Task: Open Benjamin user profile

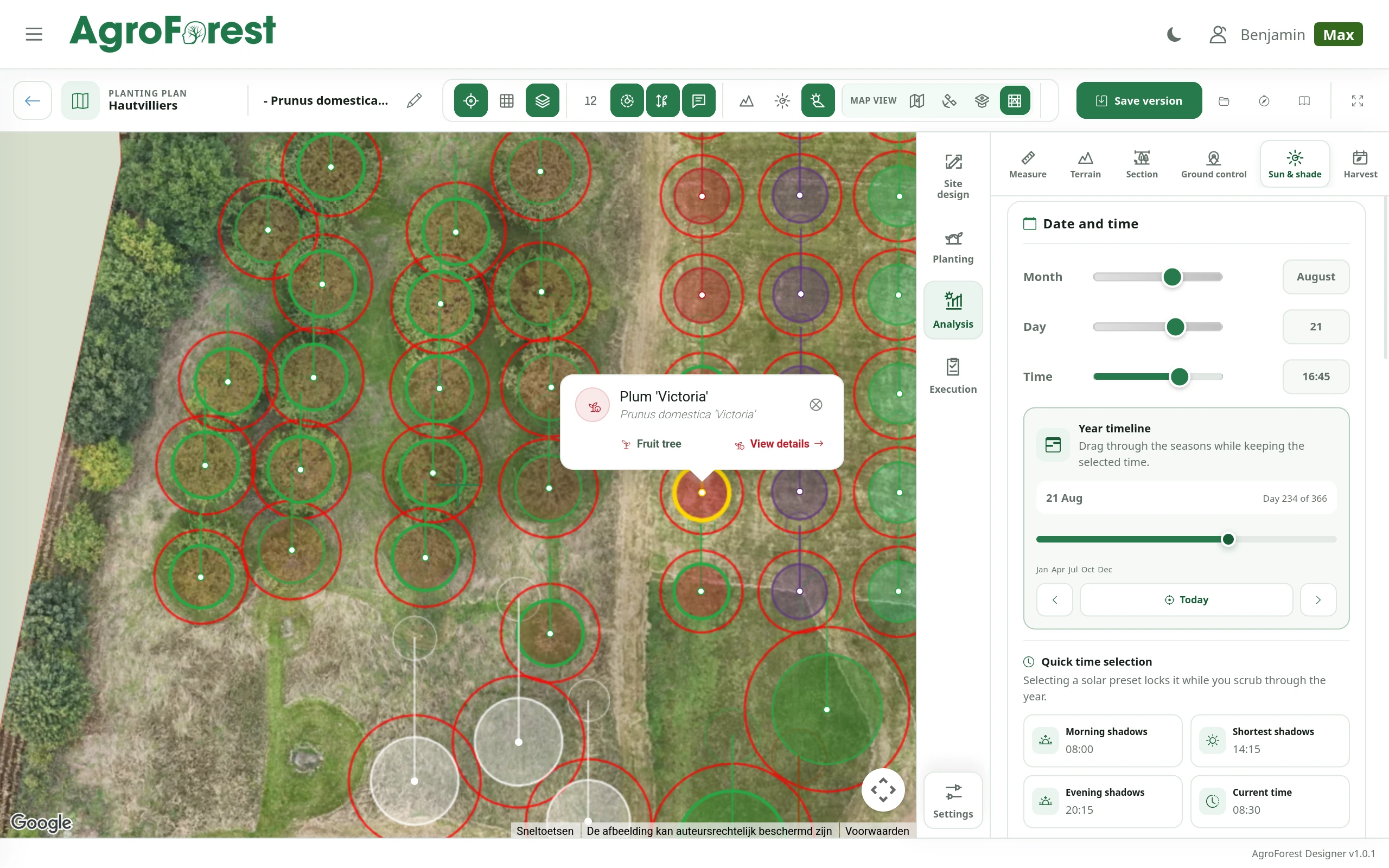Action: (1258, 35)
